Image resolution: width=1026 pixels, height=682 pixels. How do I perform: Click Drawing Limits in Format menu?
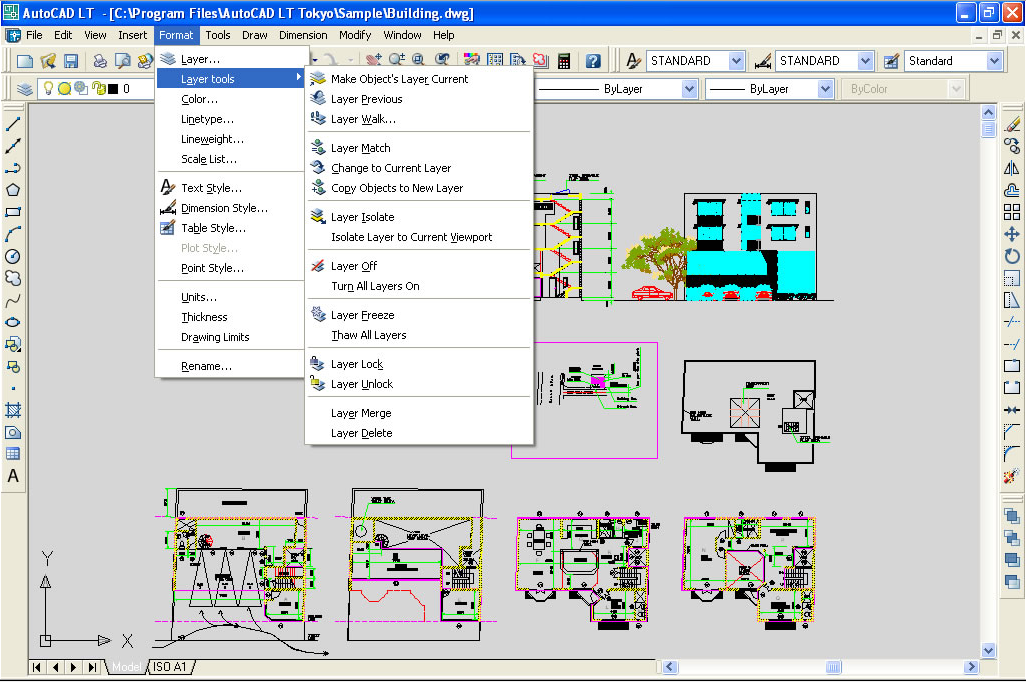click(232, 337)
